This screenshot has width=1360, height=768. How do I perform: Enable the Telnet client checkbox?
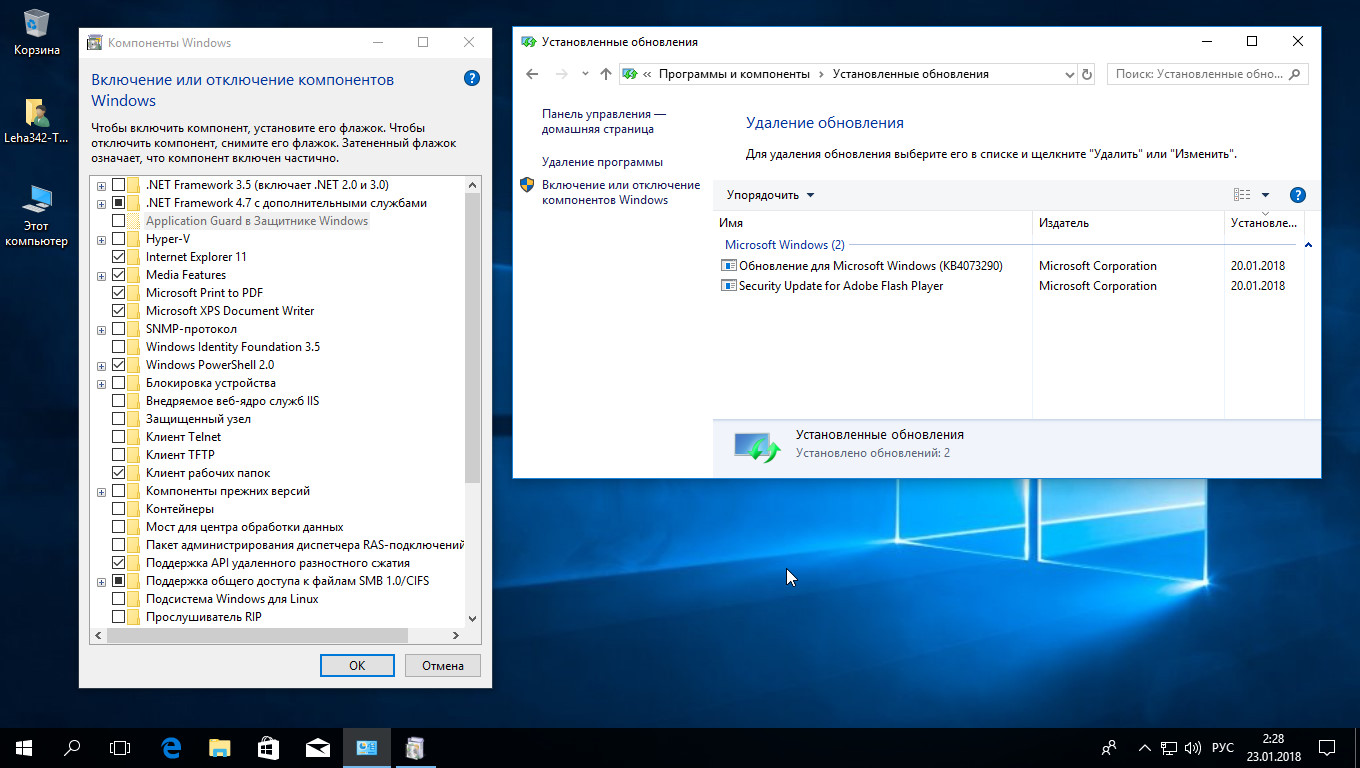[x=119, y=437]
